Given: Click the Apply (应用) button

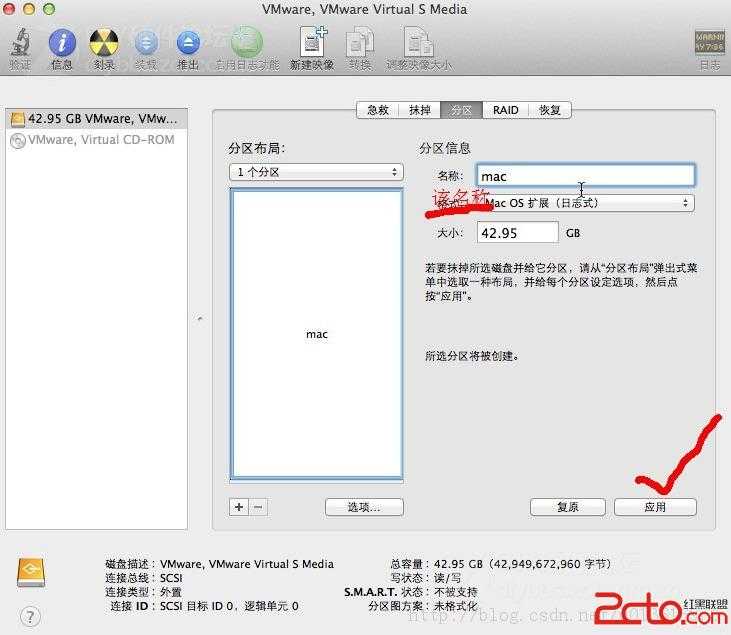Looking at the screenshot, I should pos(655,507).
